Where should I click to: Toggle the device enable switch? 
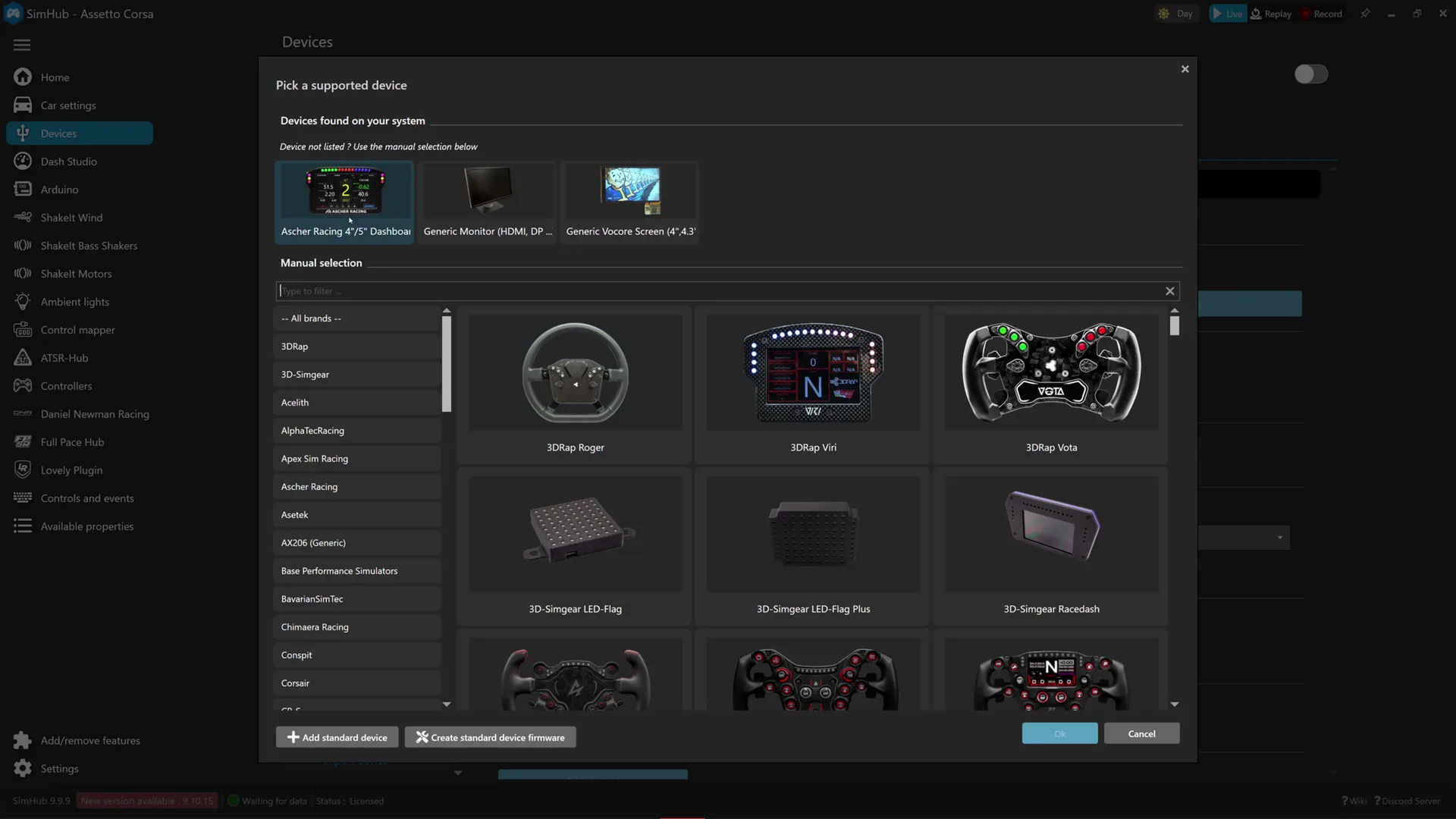pos(1310,74)
